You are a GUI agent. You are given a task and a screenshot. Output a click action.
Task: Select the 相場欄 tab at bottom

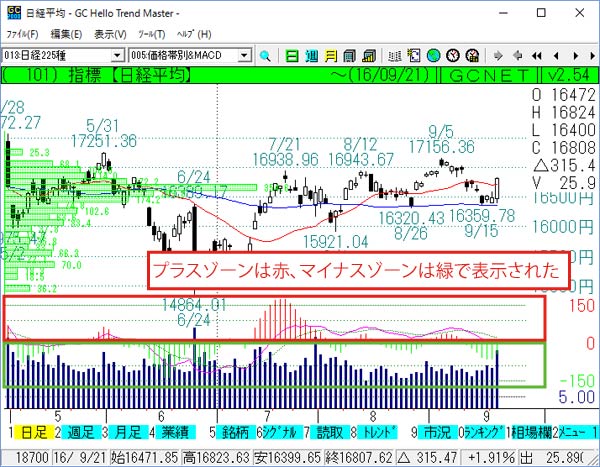532,433
